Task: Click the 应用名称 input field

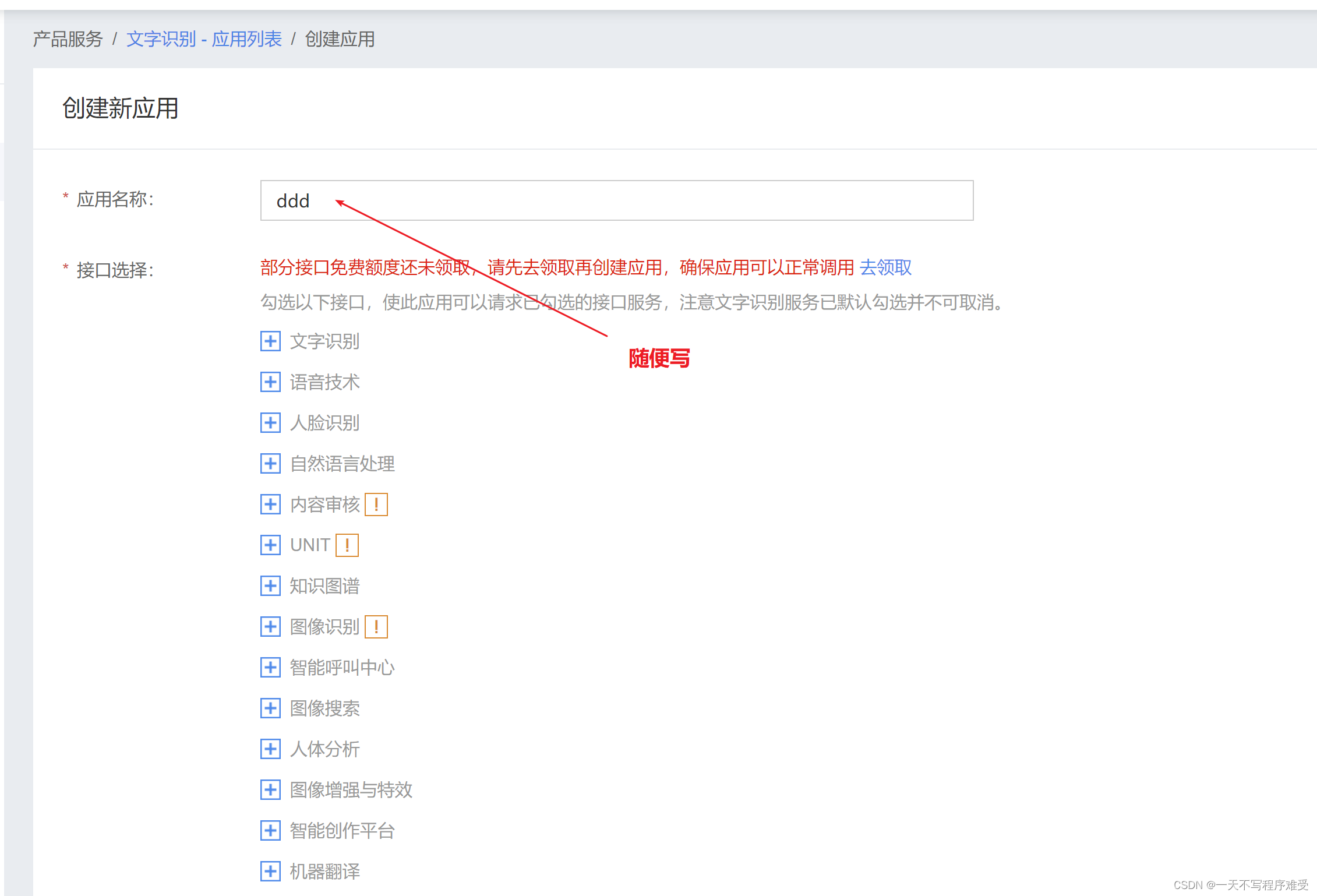Action: point(616,200)
